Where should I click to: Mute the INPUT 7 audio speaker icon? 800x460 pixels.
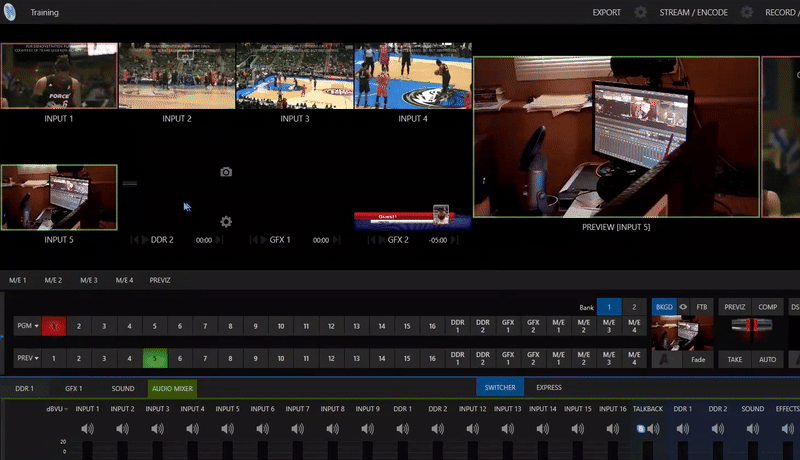tap(297, 429)
